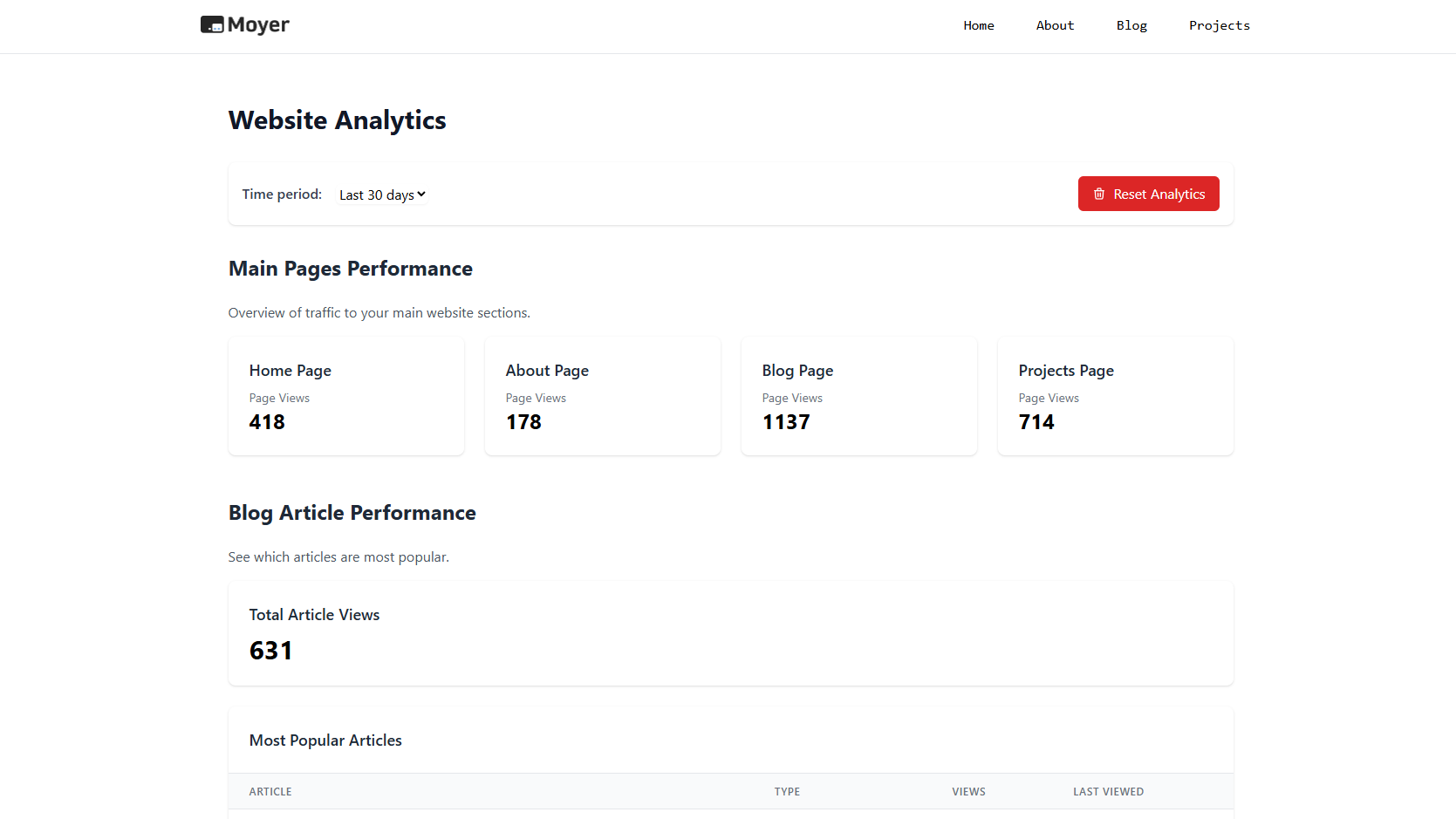Image resolution: width=1456 pixels, height=819 pixels.
Task: Click the Moyer logo icon
Action: [212, 25]
